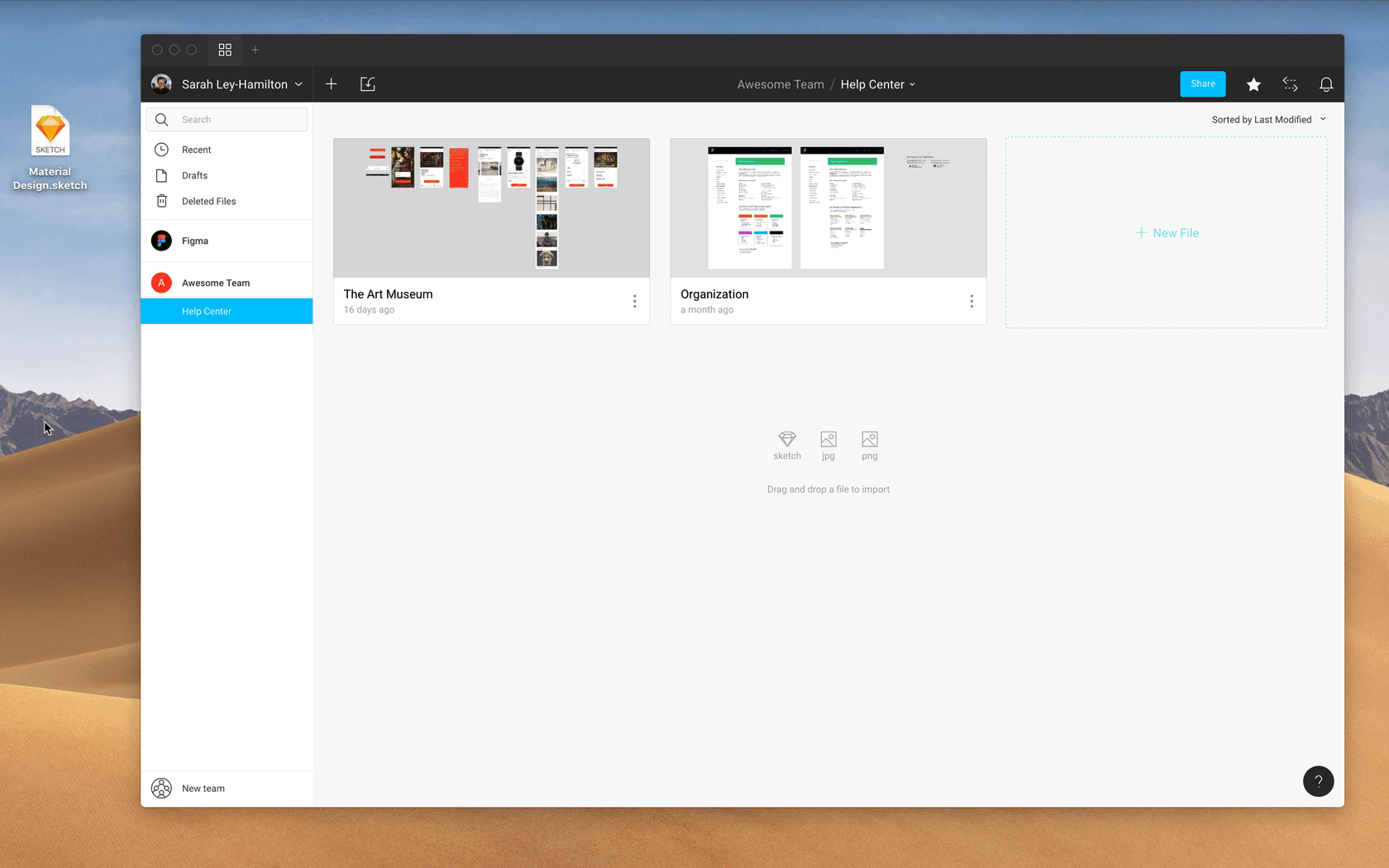Change the Sorted by Last Modified dropdown

[x=1269, y=120]
